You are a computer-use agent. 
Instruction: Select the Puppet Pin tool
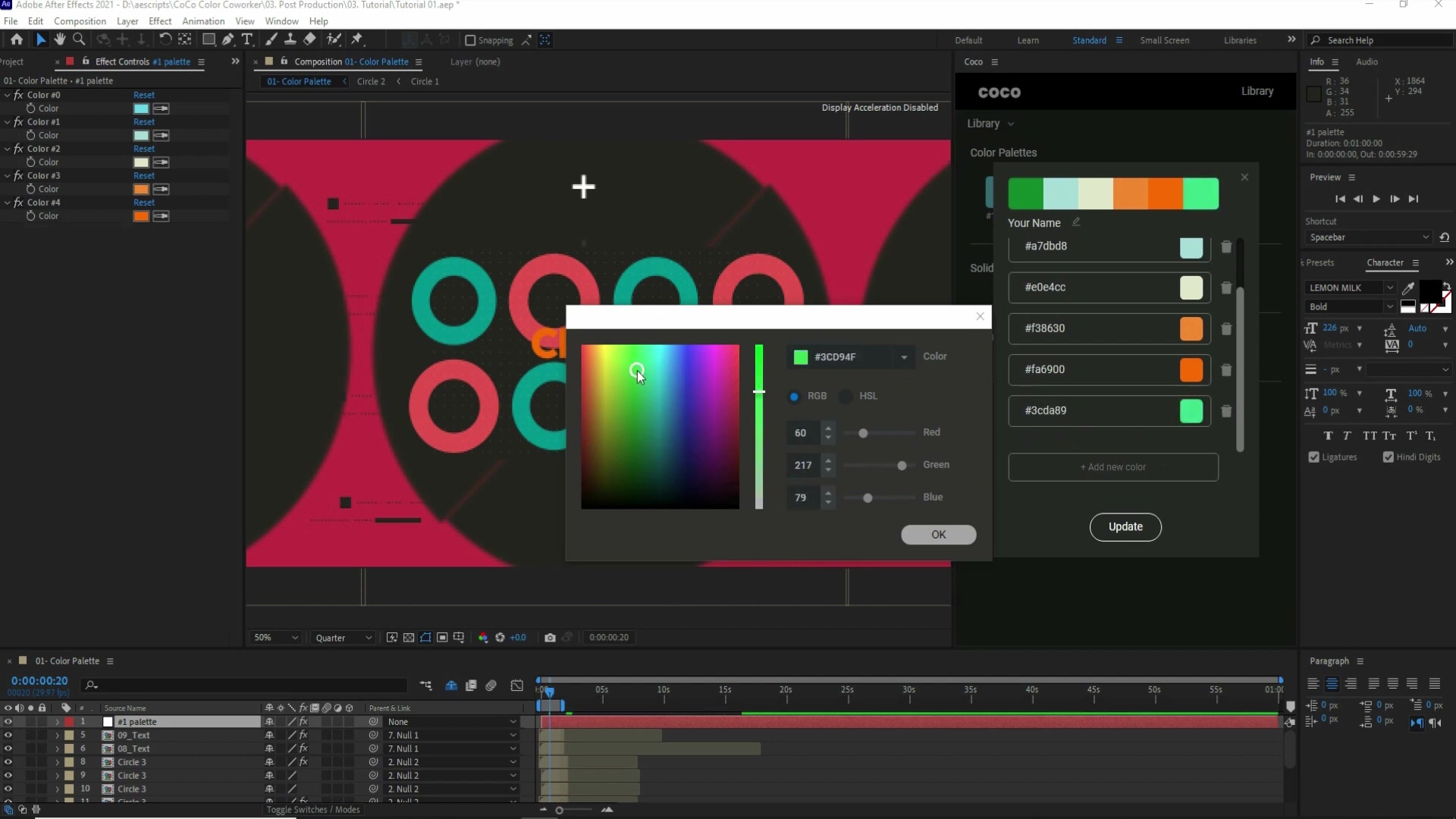click(x=357, y=39)
